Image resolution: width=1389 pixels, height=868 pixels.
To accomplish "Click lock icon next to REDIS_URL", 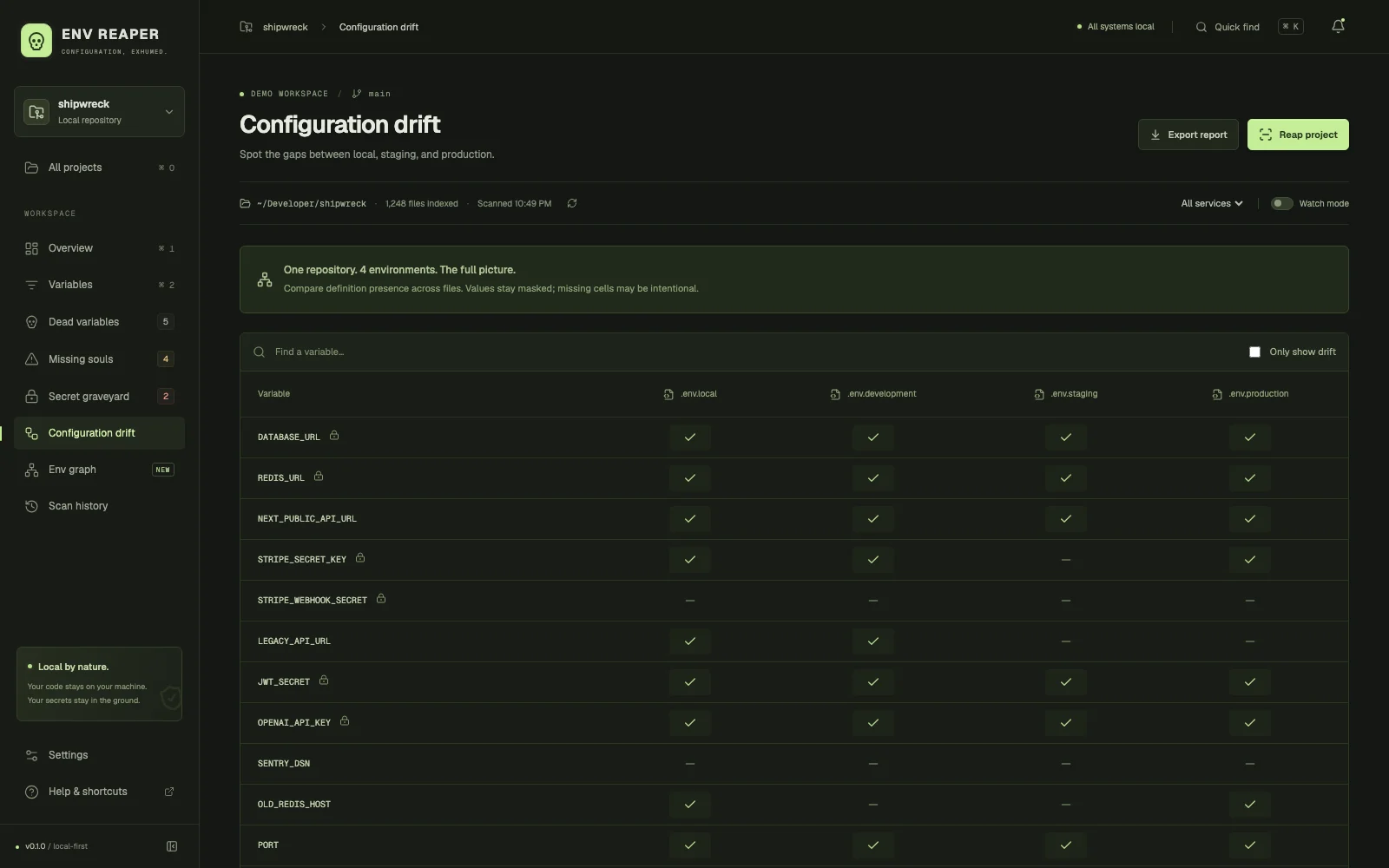I will point(319,477).
